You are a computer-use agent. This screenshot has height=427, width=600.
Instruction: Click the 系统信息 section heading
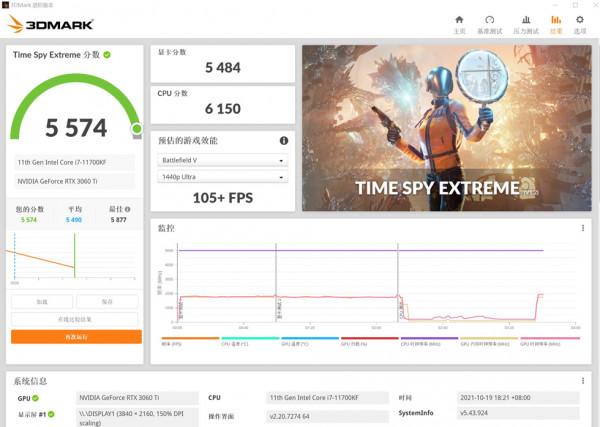click(30, 381)
